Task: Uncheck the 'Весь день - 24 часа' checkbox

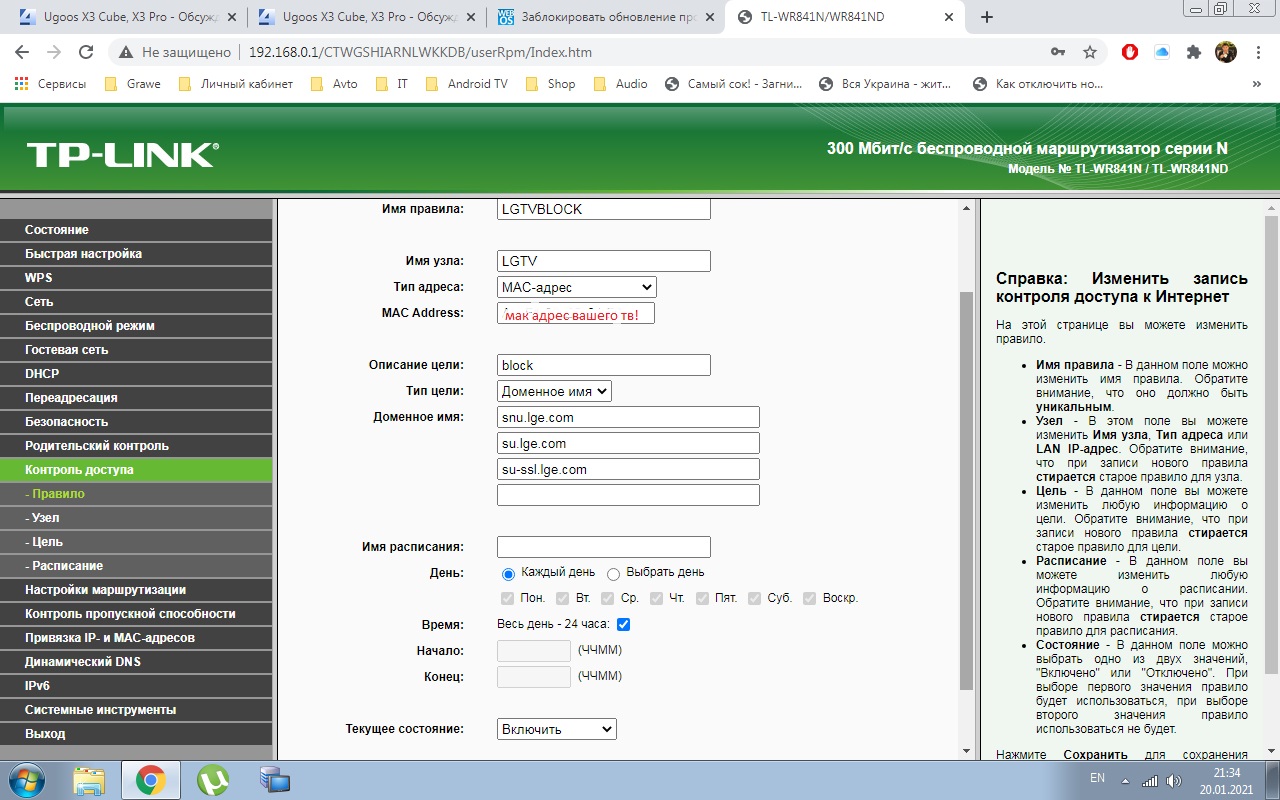Action: click(623, 625)
